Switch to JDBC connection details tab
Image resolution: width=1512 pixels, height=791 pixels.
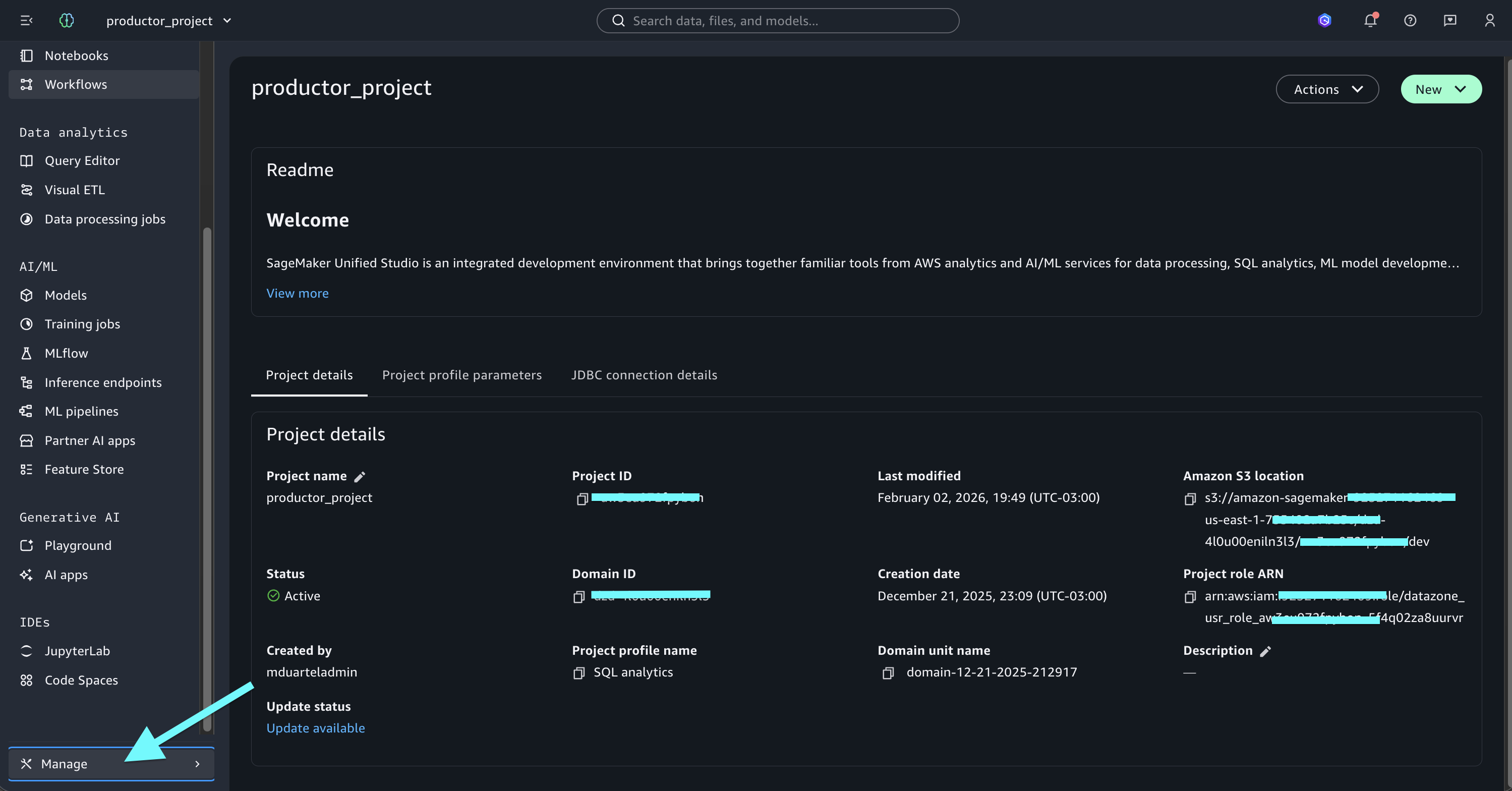tap(644, 375)
